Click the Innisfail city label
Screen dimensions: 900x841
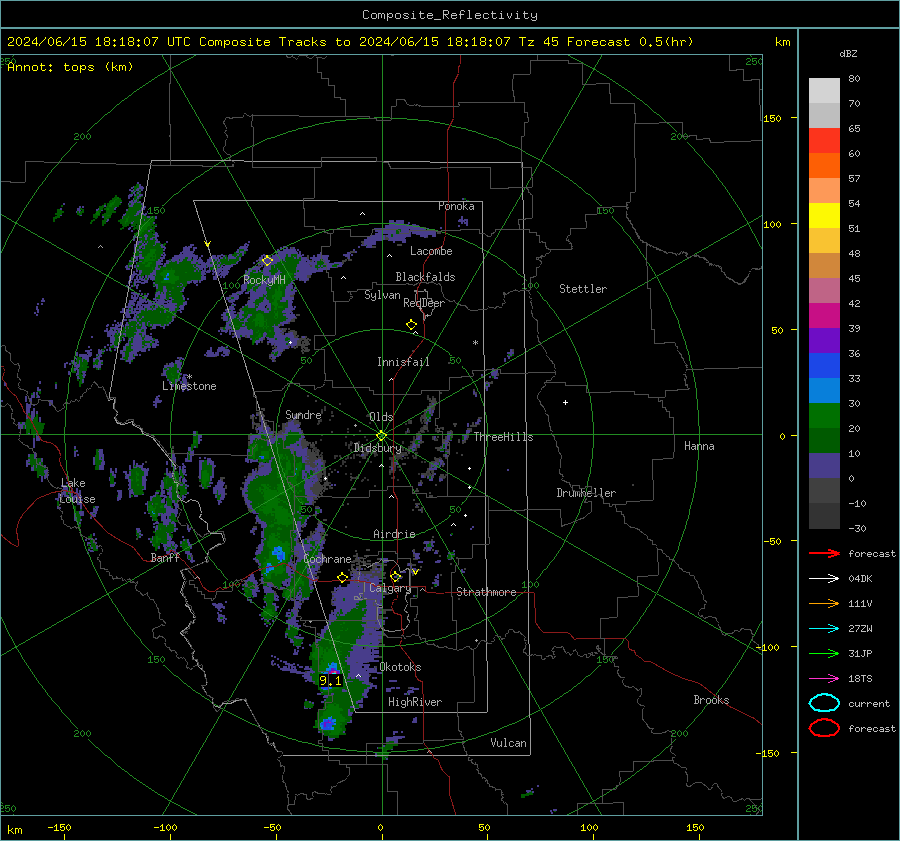(x=403, y=362)
